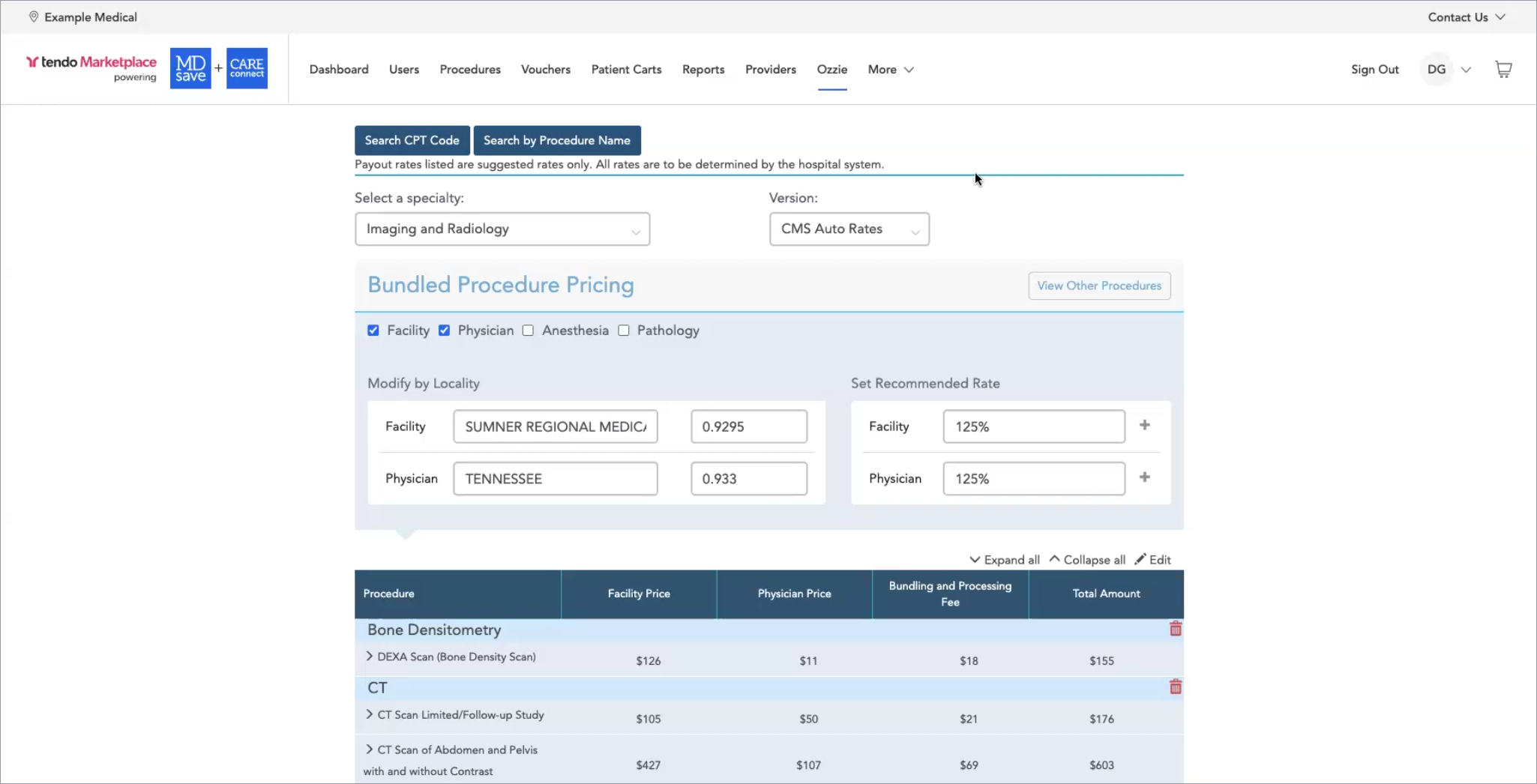This screenshot has width=1537, height=784.
Task: Click plus icon beside Facility recommended rate
Action: pos(1144,426)
